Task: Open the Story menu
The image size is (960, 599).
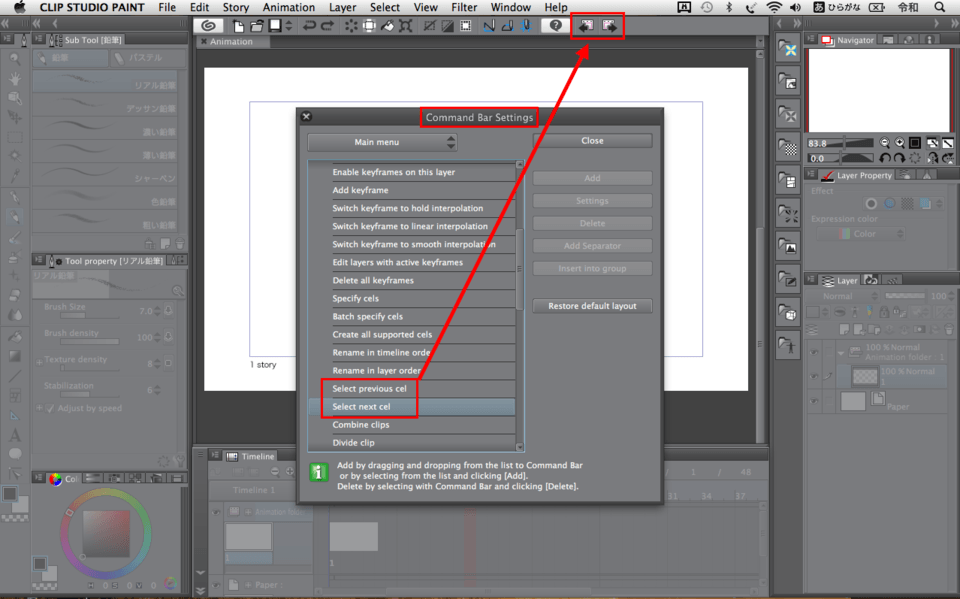Action: click(235, 7)
